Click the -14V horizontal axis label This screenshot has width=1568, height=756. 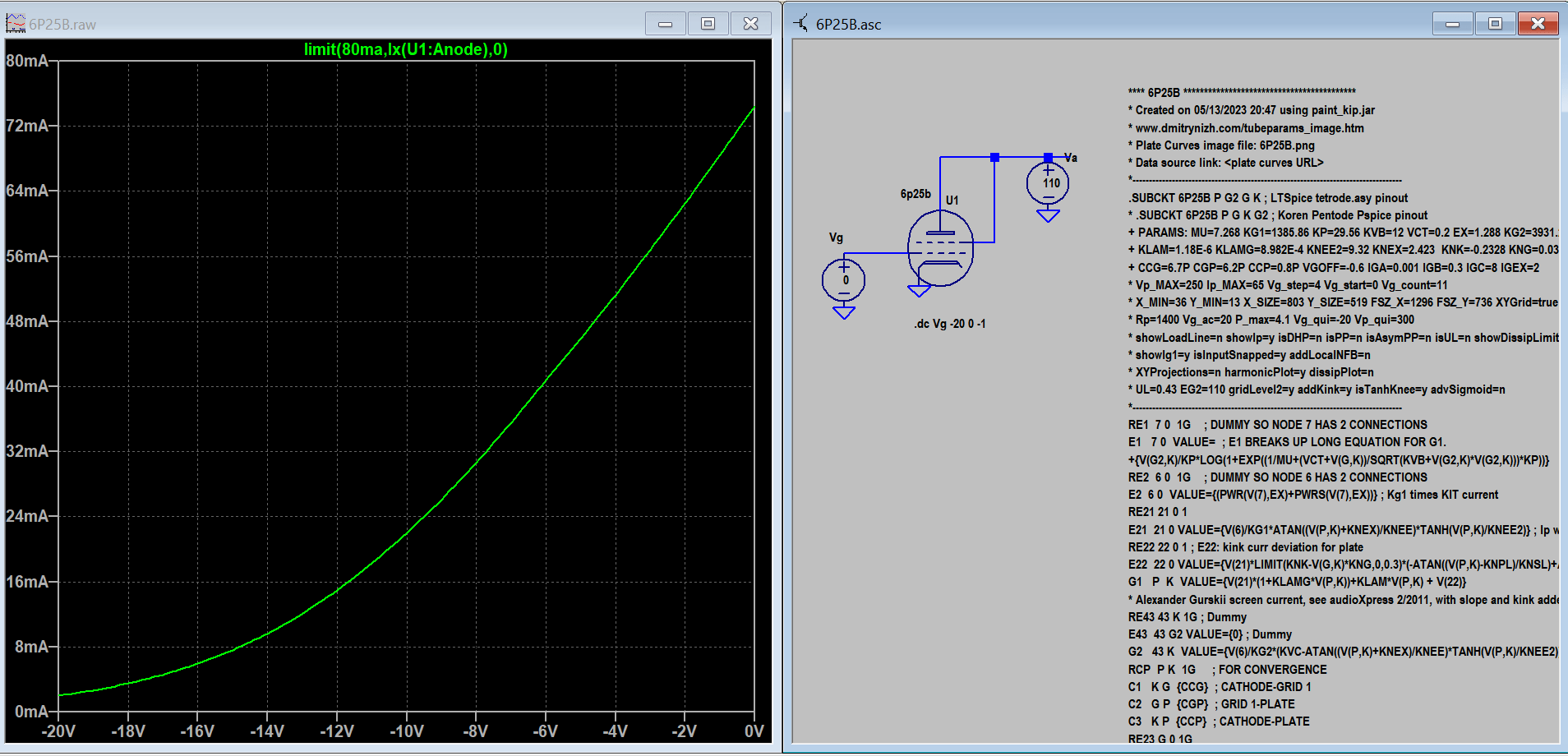pos(267,731)
